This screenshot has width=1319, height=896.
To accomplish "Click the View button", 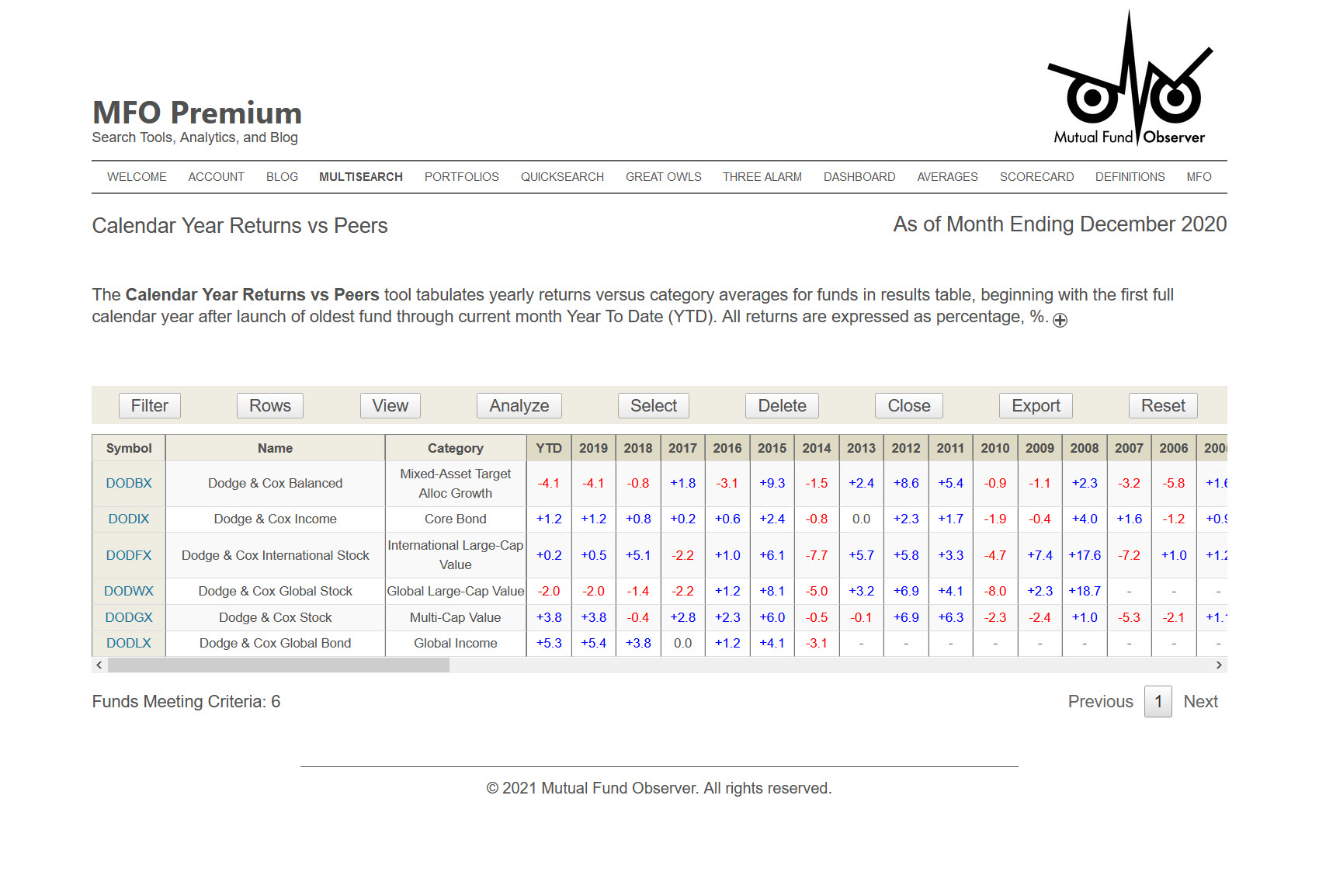I will pyautogui.click(x=390, y=405).
